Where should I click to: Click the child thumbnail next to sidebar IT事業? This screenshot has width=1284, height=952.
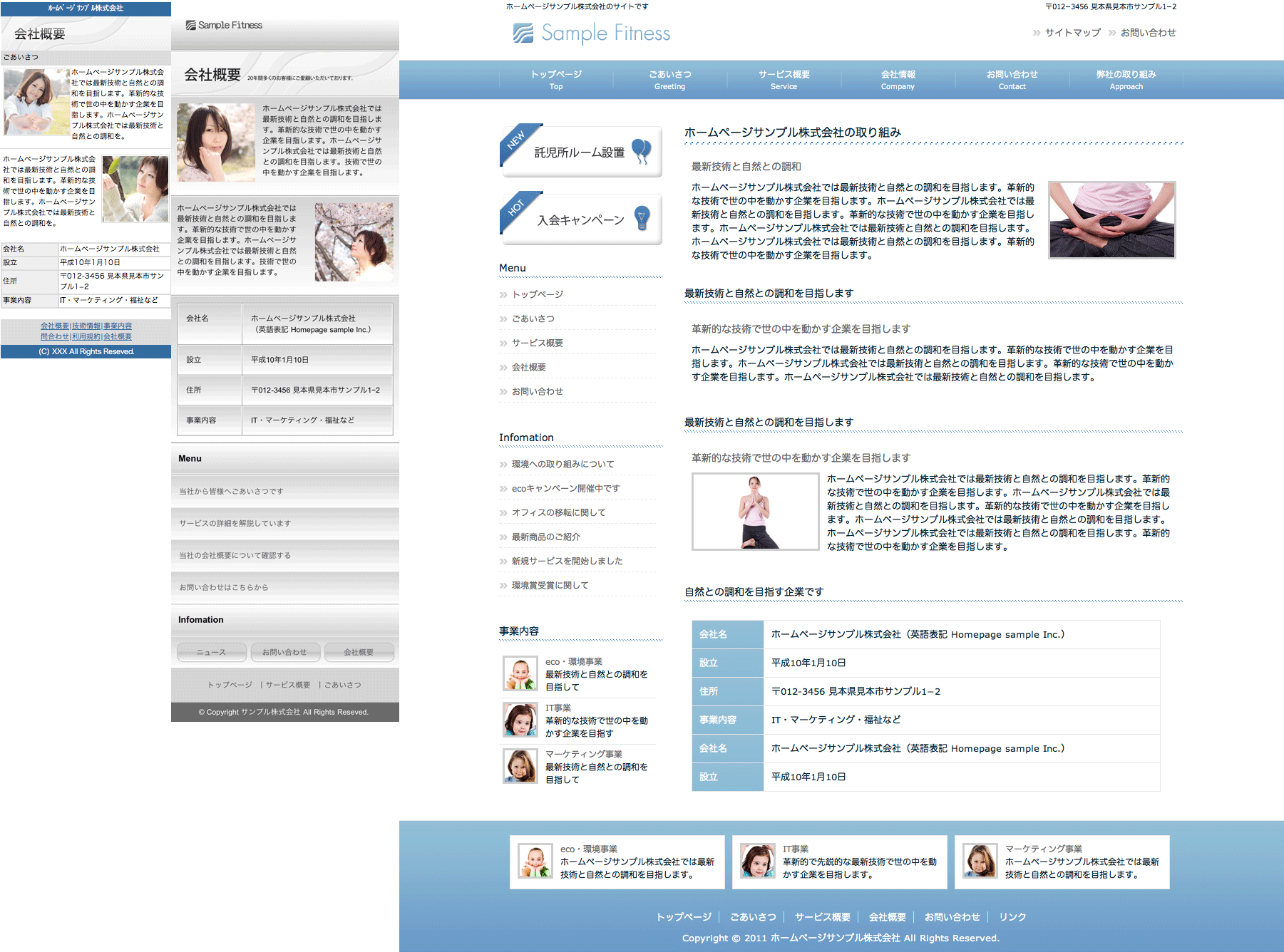coord(520,720)
